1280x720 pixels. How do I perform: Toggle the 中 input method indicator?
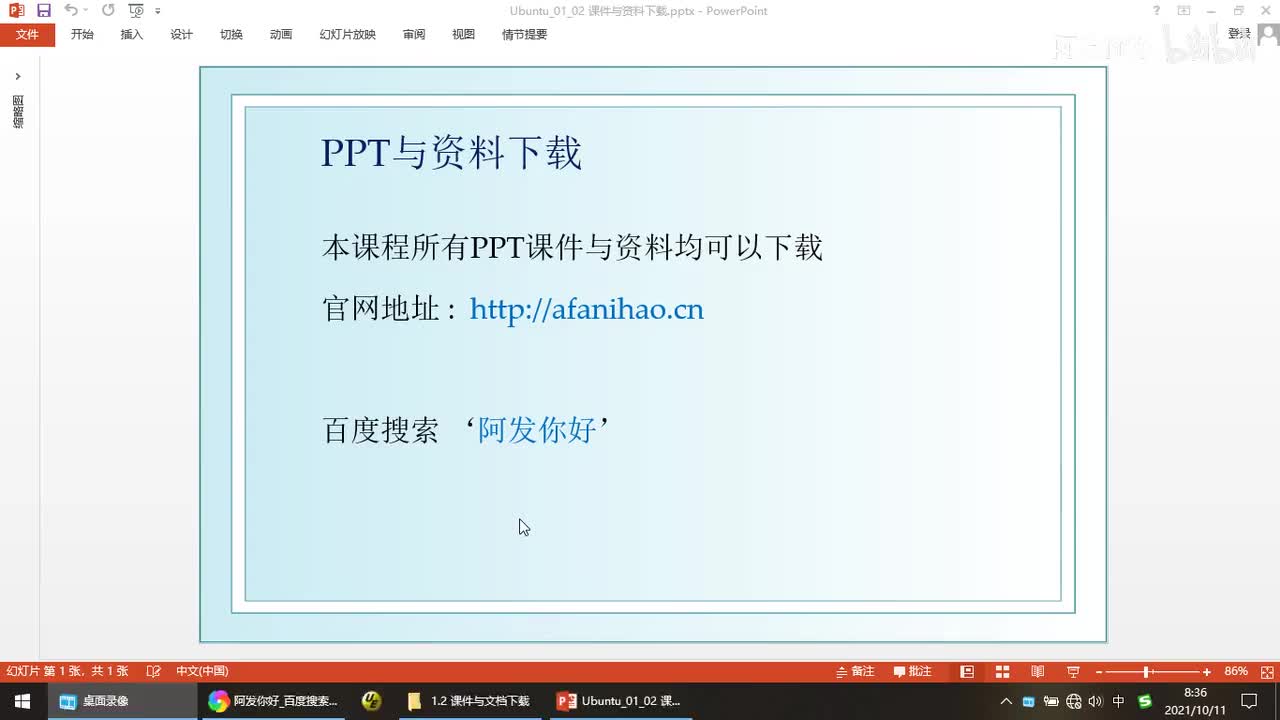(1119, 701)
